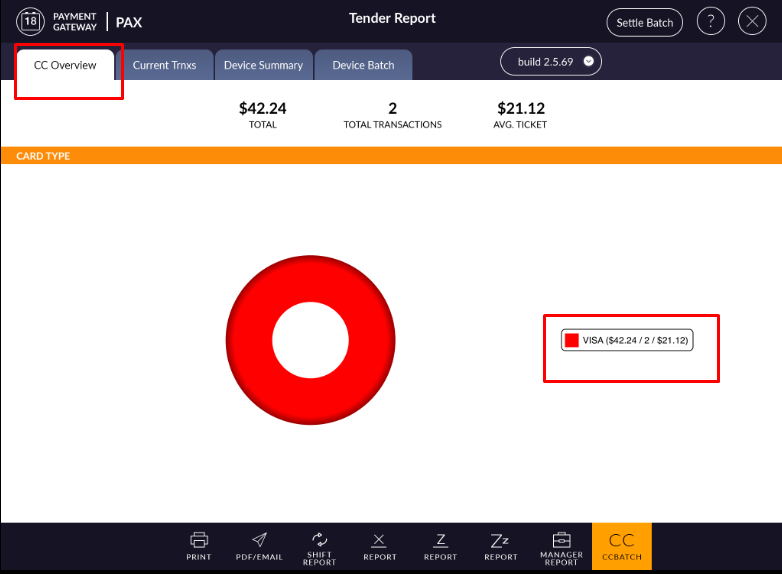The width and height of the screenshot is (782, 574).
Task: Run the X Report
Action: tap(379, 546)
